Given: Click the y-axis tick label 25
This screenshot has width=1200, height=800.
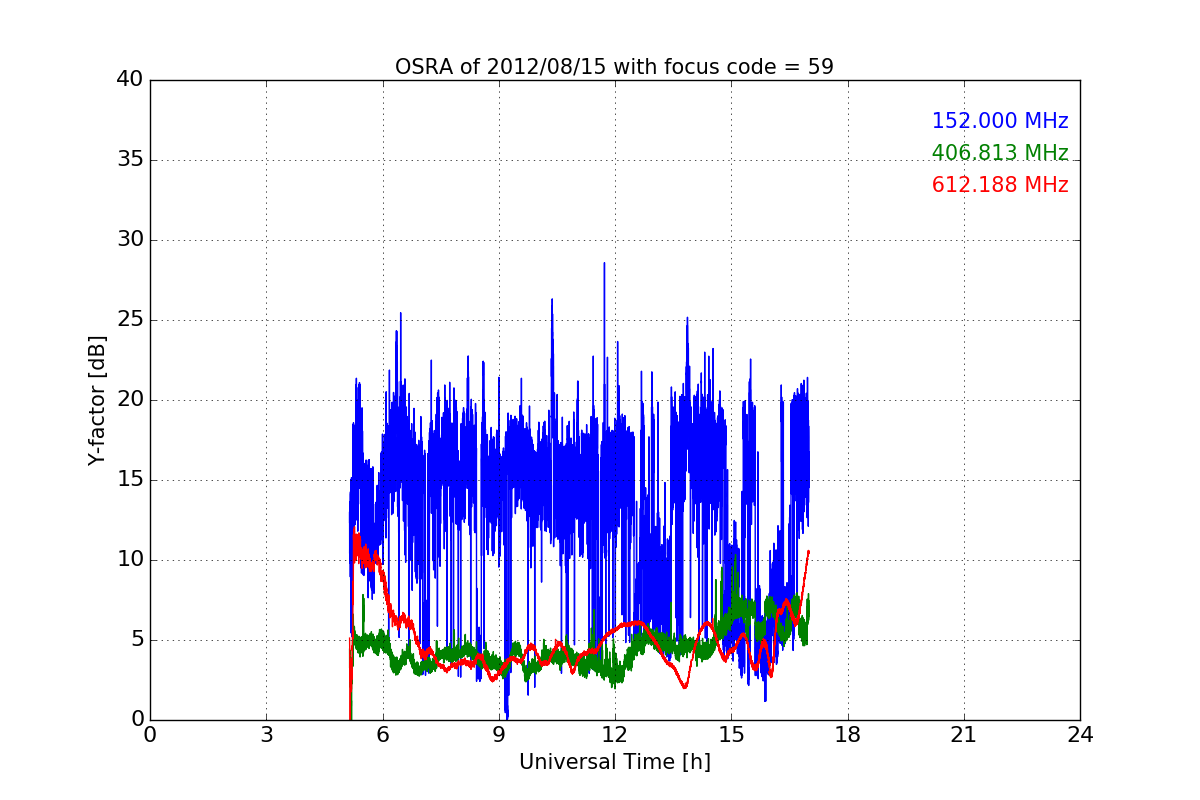Looking at the screenshot, I should click(130, 320).
